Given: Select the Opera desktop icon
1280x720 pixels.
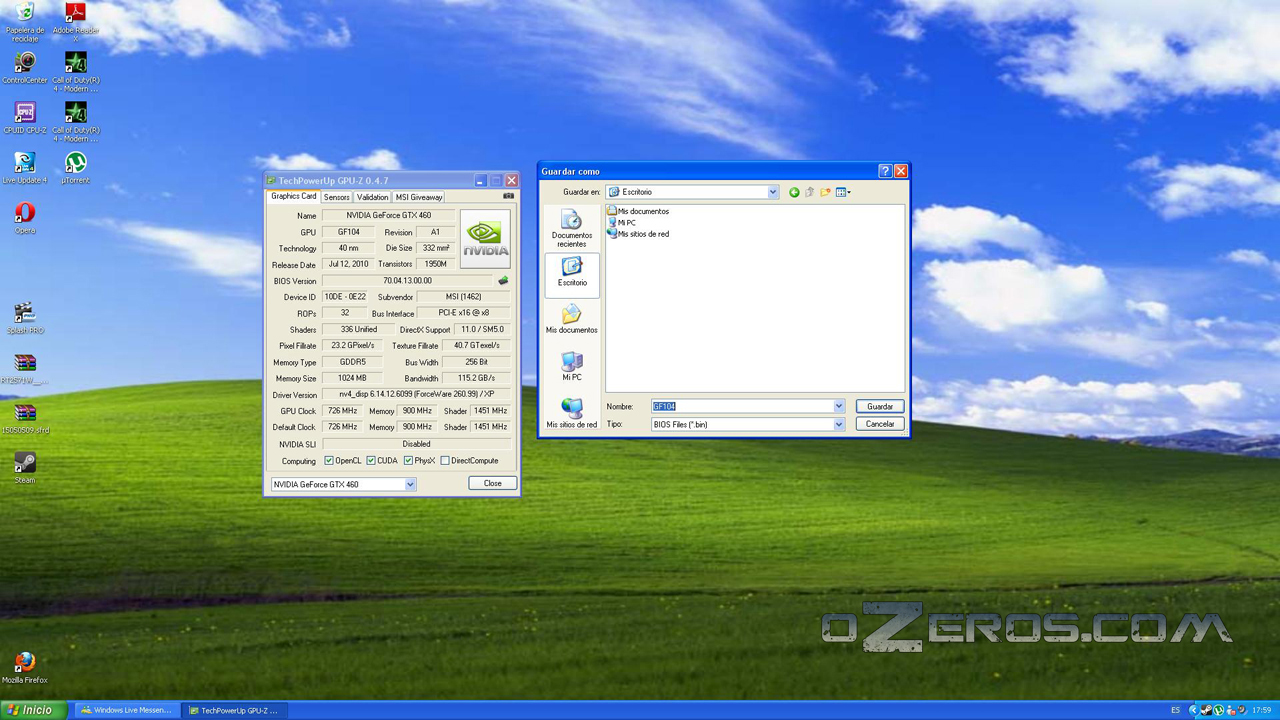Looking at the screenshot, I should point(25,218).
